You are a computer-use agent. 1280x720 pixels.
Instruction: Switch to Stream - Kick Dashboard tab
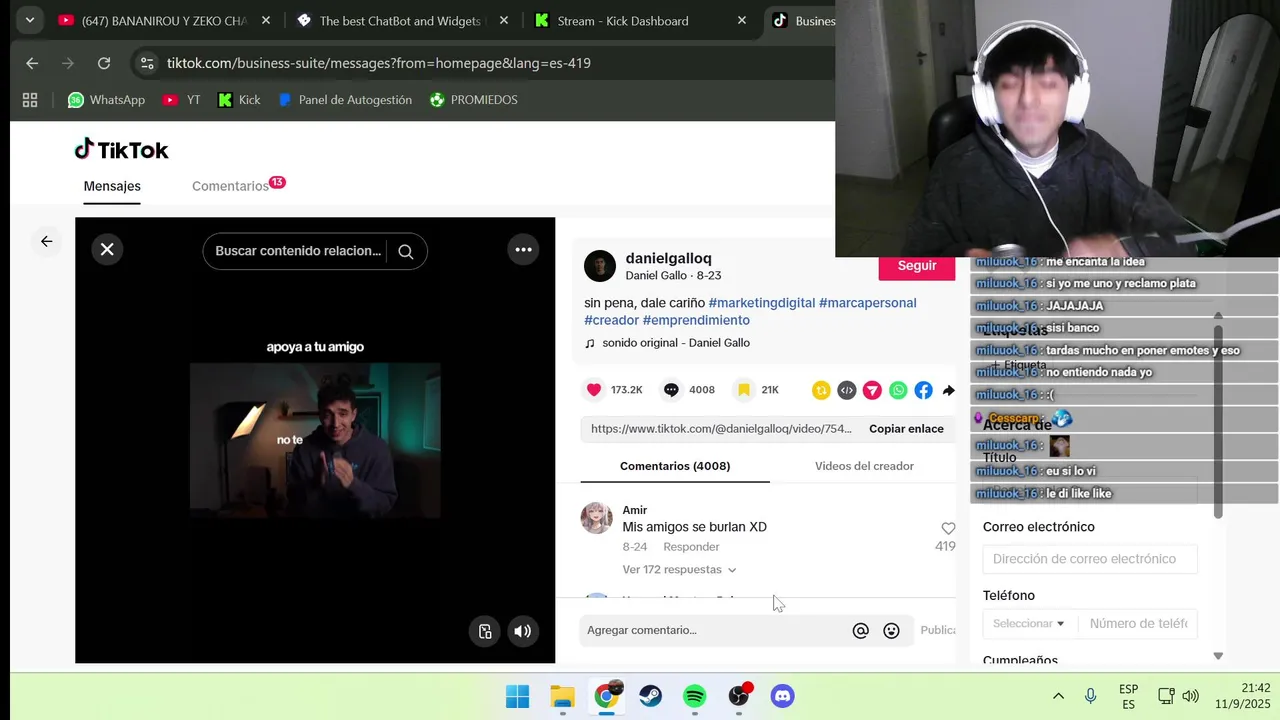[x=623, y=20]
